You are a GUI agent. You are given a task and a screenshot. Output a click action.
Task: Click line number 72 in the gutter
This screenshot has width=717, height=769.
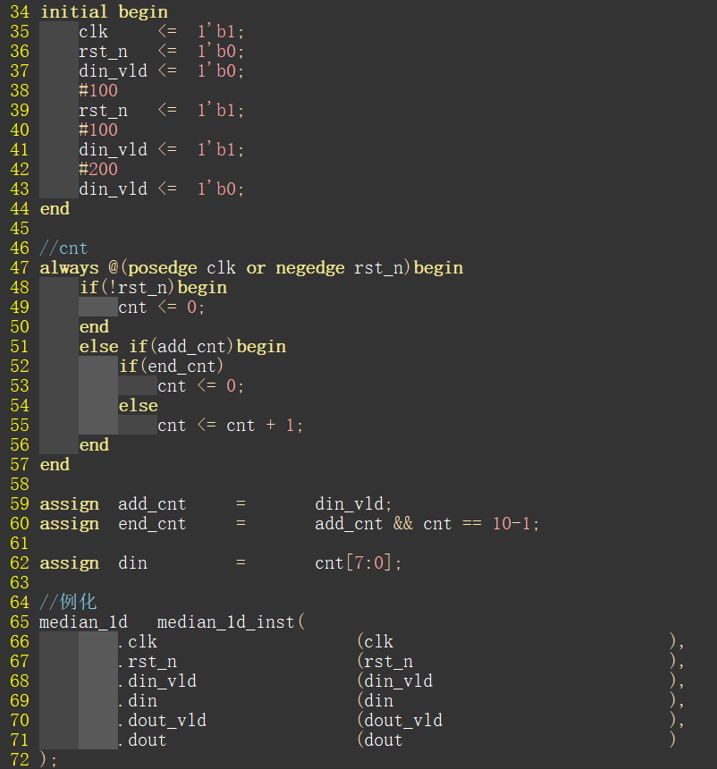click(20, 760)
